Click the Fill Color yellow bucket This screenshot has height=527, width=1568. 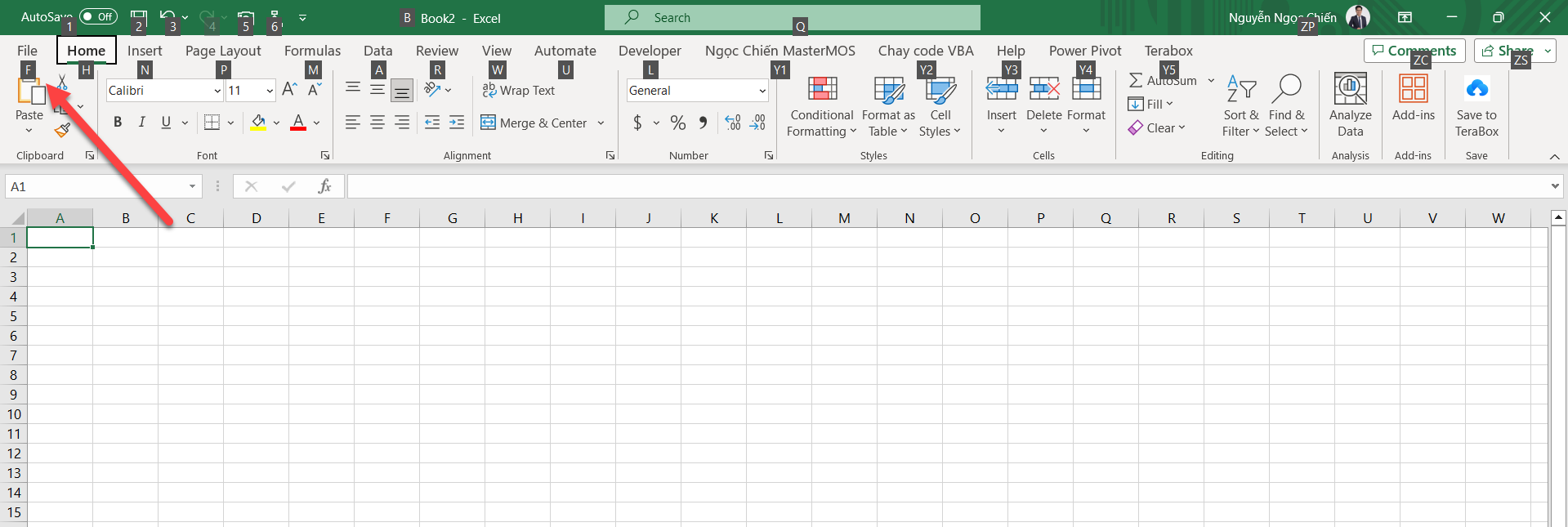point(258,123)
